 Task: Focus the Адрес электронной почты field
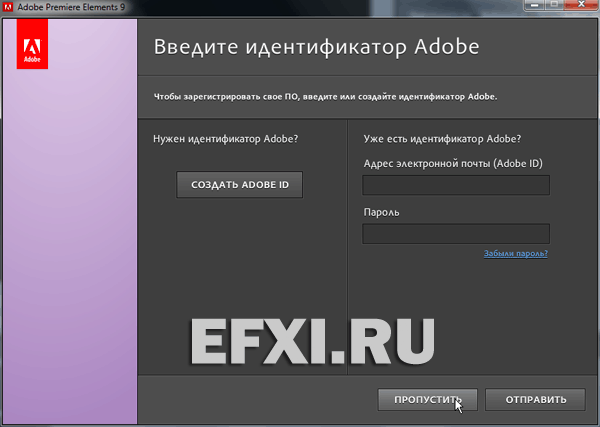click(456, 185)
